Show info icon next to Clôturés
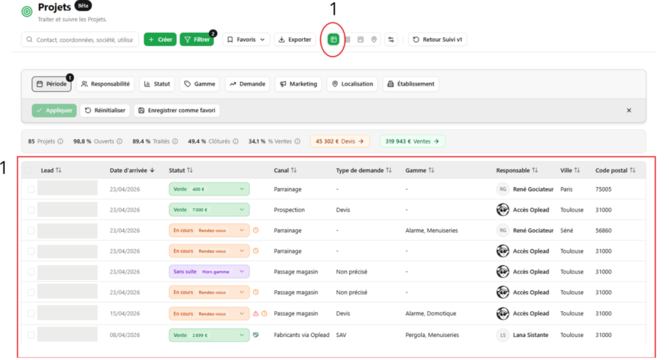 point(236,141)
